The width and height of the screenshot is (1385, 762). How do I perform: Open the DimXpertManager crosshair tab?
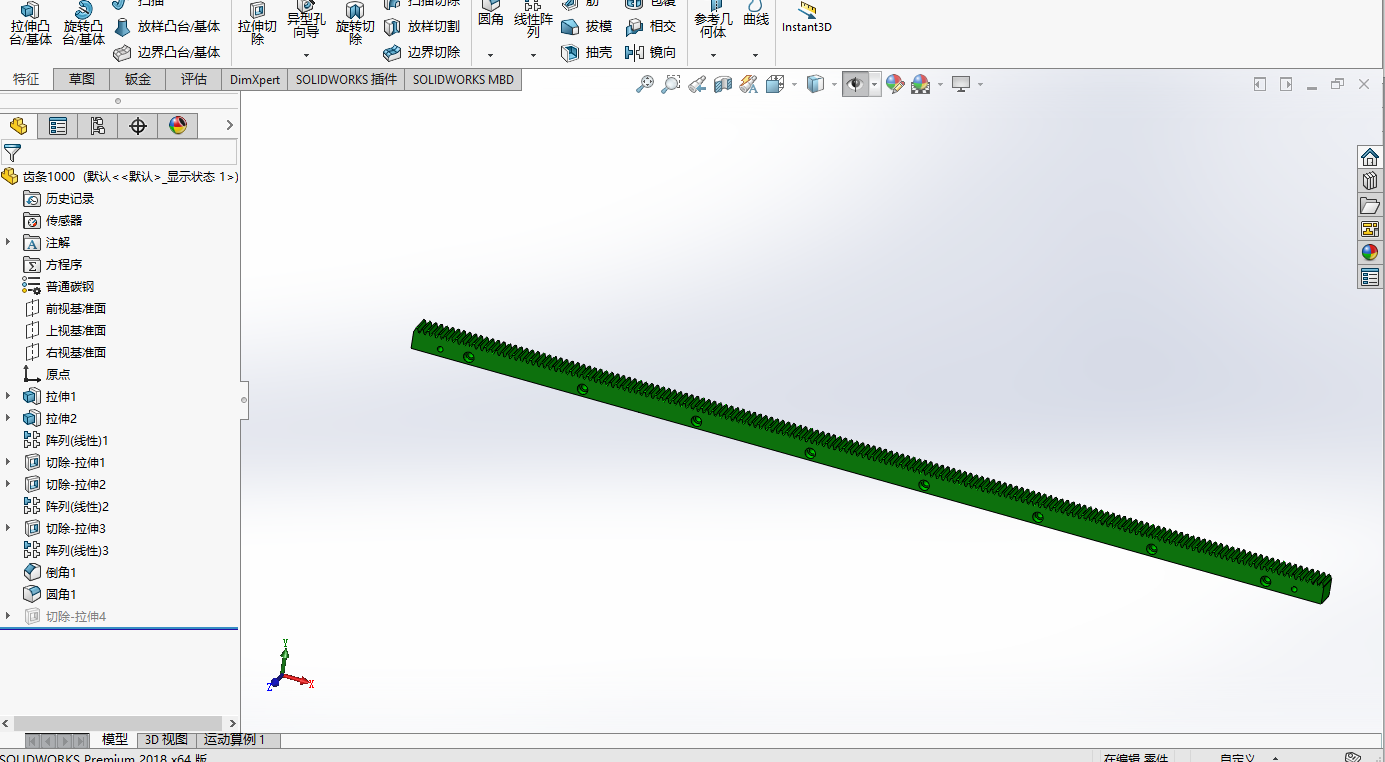(138, 126)
